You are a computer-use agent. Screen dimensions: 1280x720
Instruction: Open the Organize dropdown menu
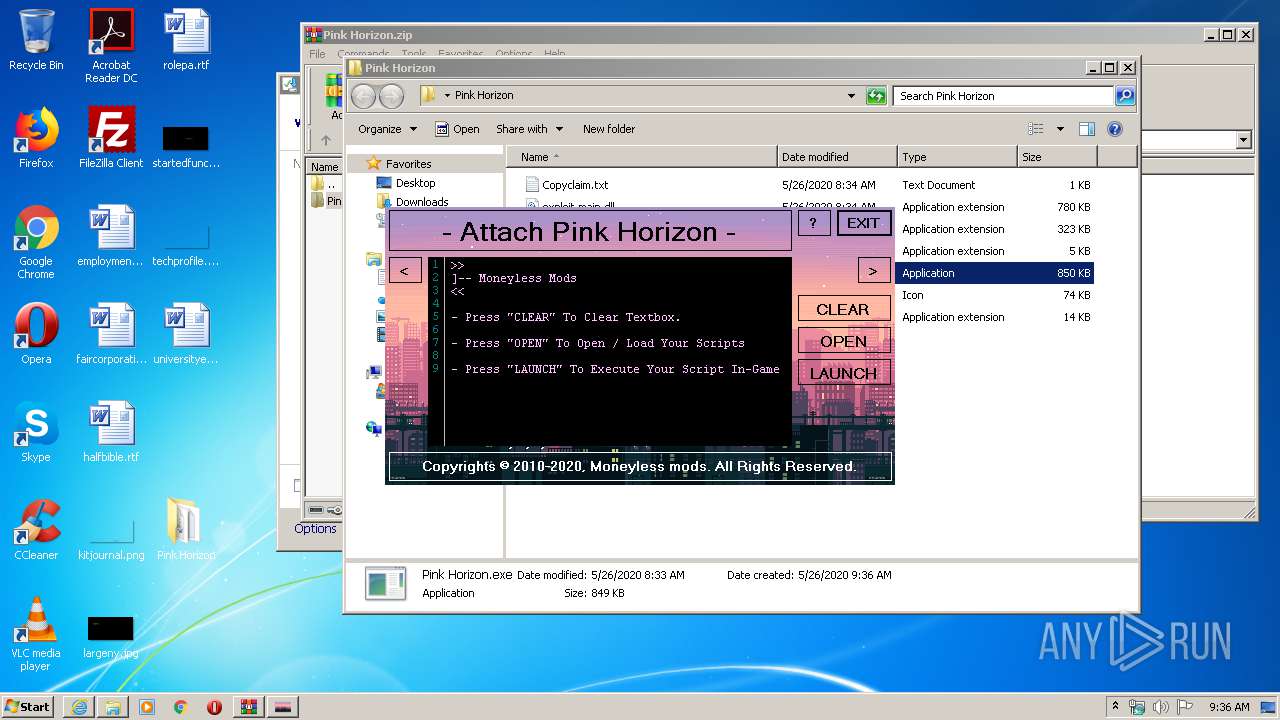[387, 129]
